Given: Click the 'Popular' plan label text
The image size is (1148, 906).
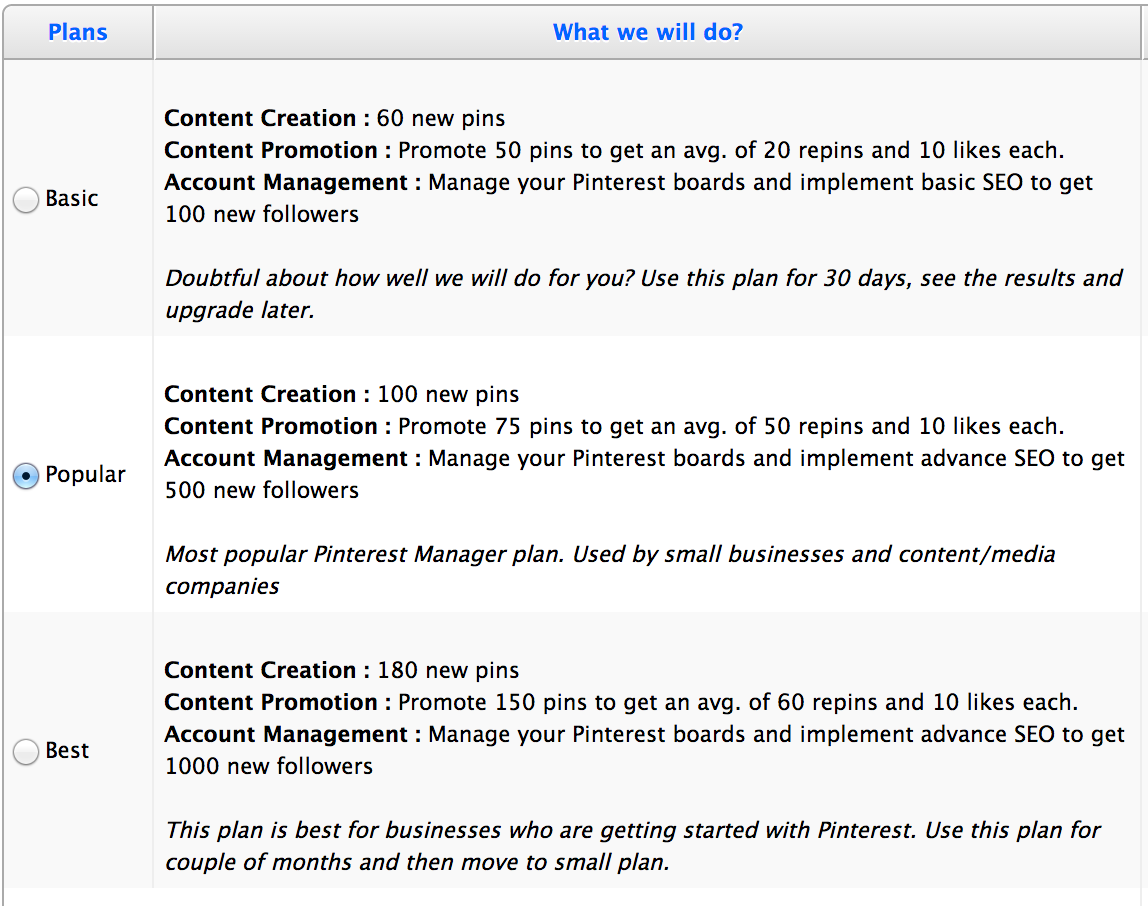Looking at the screenshot, I should (x=86, y=475).
